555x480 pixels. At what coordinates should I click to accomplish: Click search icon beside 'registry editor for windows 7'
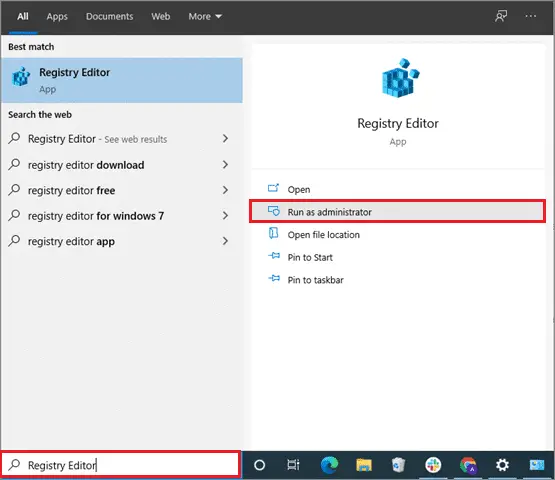[14, 215]
